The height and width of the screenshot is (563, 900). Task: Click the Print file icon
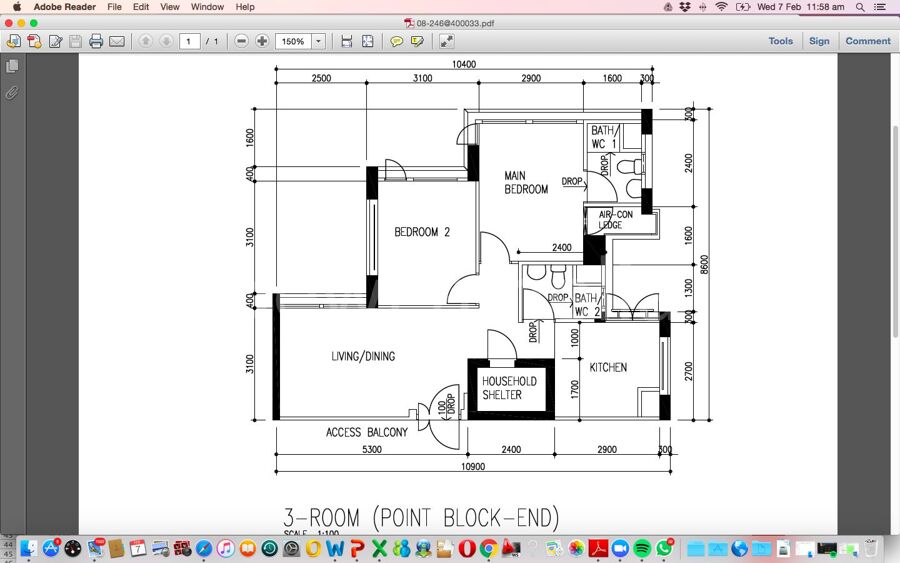(96, 41)
